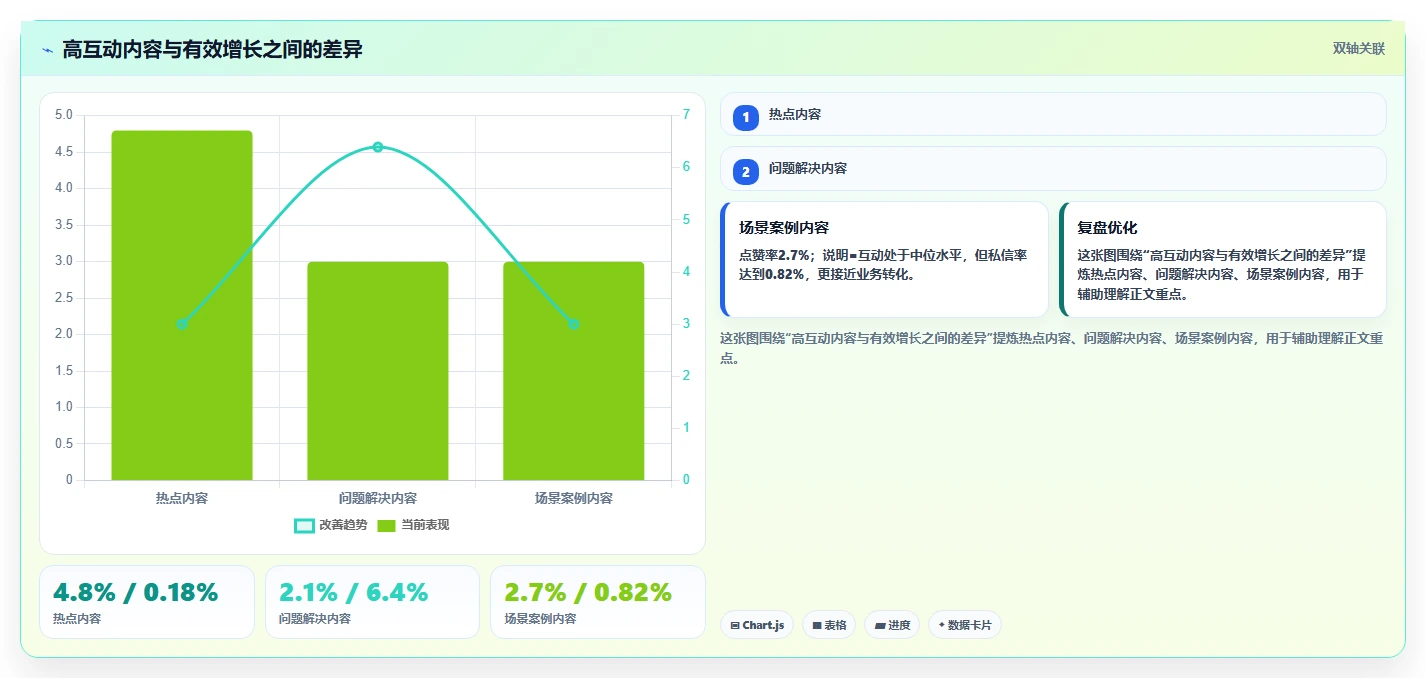The width and height of the screenshot is (1426, 678).
Task: Click the 2.7% / 0.82% stat card
Action: pyautogui.click(x=598, y=602)
